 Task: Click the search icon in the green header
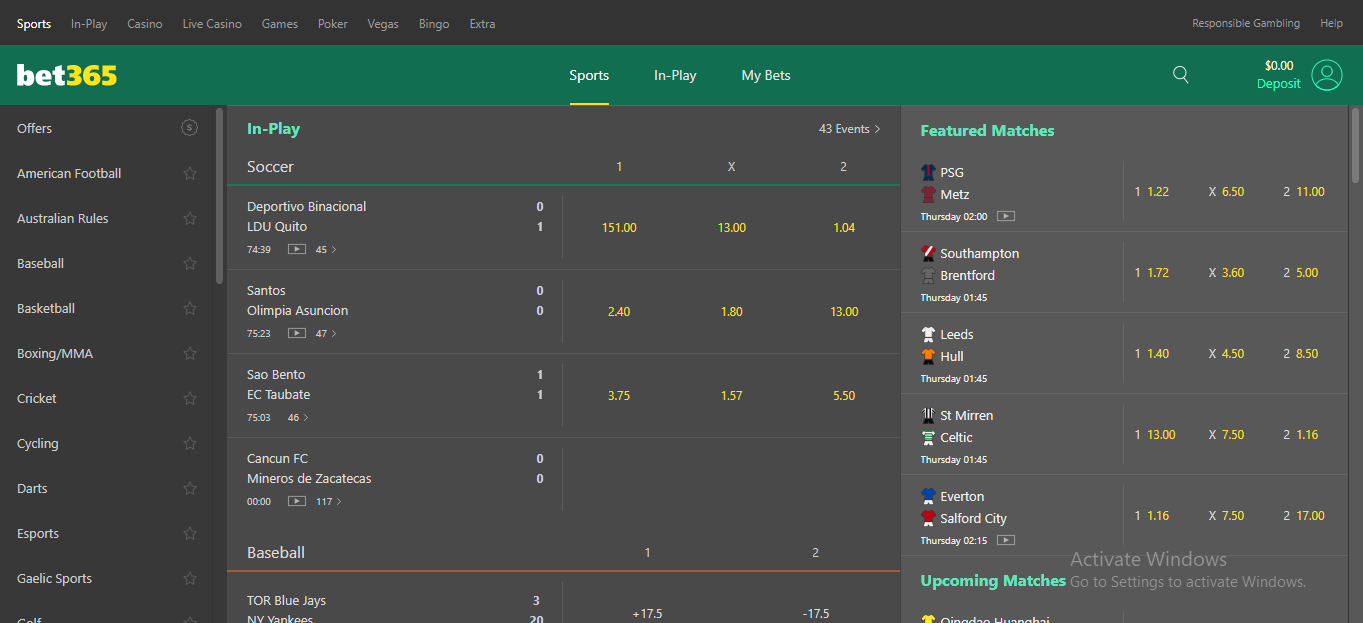pos(1180,75)
